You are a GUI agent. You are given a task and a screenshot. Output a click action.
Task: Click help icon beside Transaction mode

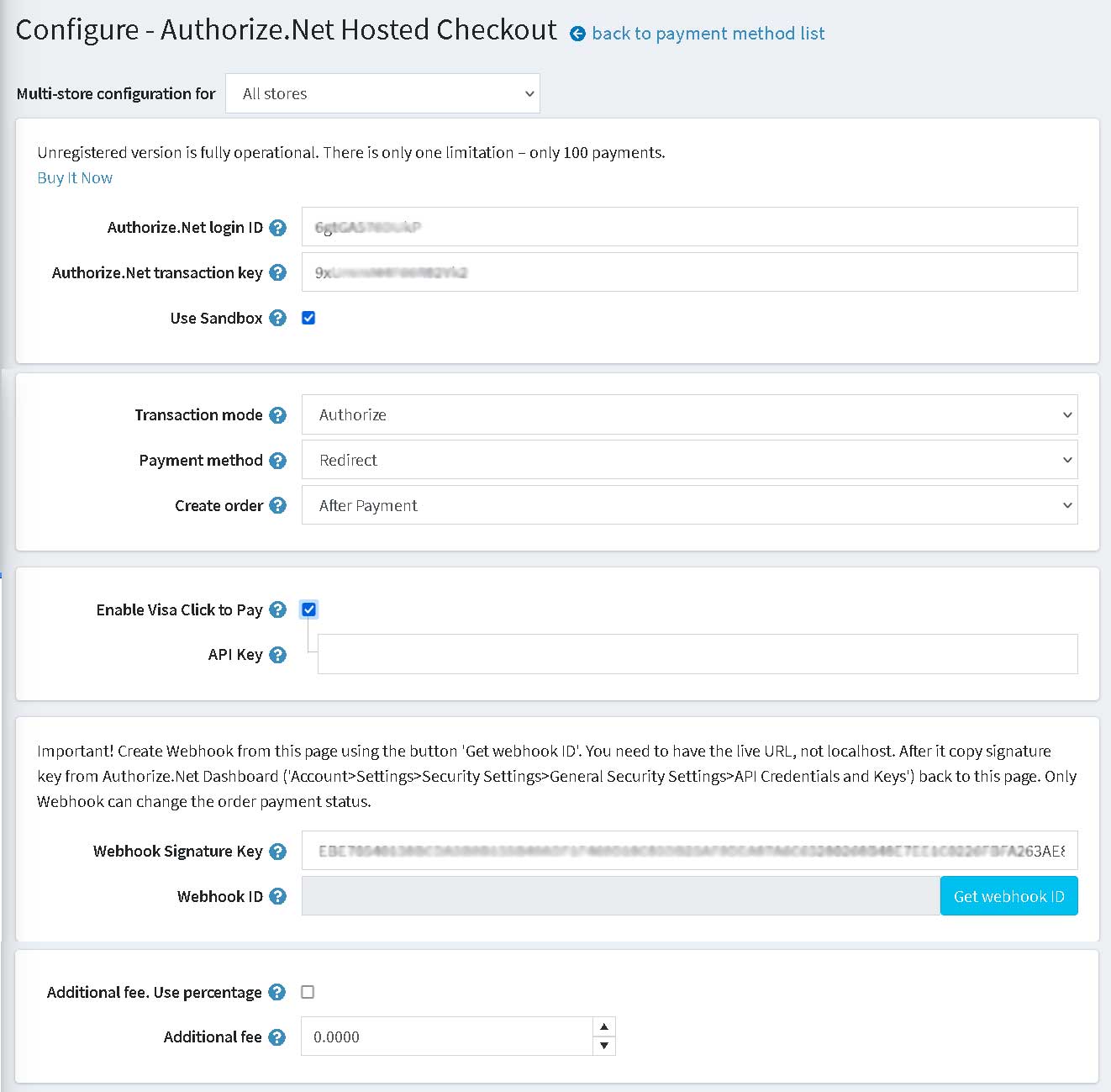click(277, 415)
